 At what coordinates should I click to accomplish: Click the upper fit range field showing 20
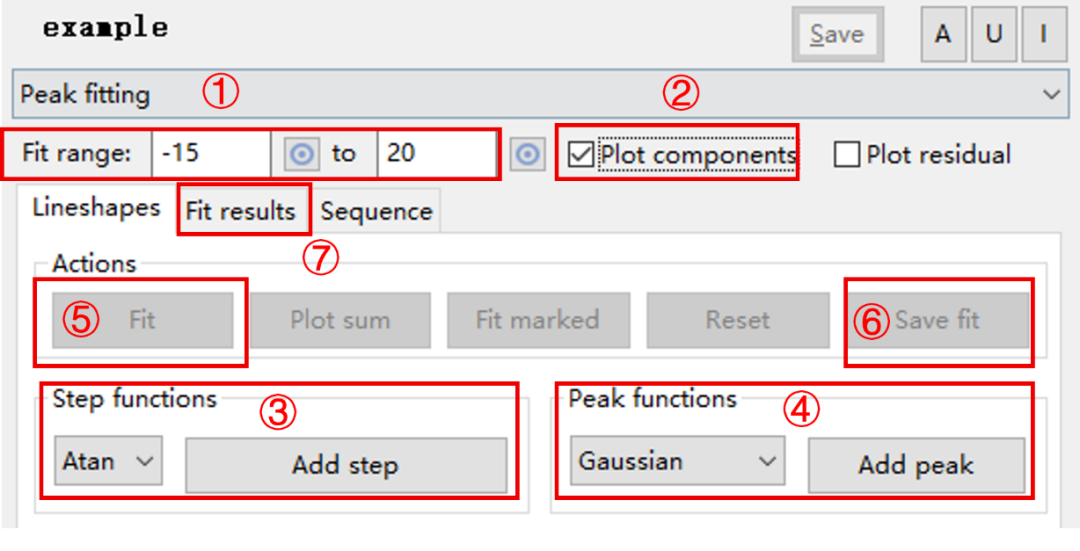[436, 154]
